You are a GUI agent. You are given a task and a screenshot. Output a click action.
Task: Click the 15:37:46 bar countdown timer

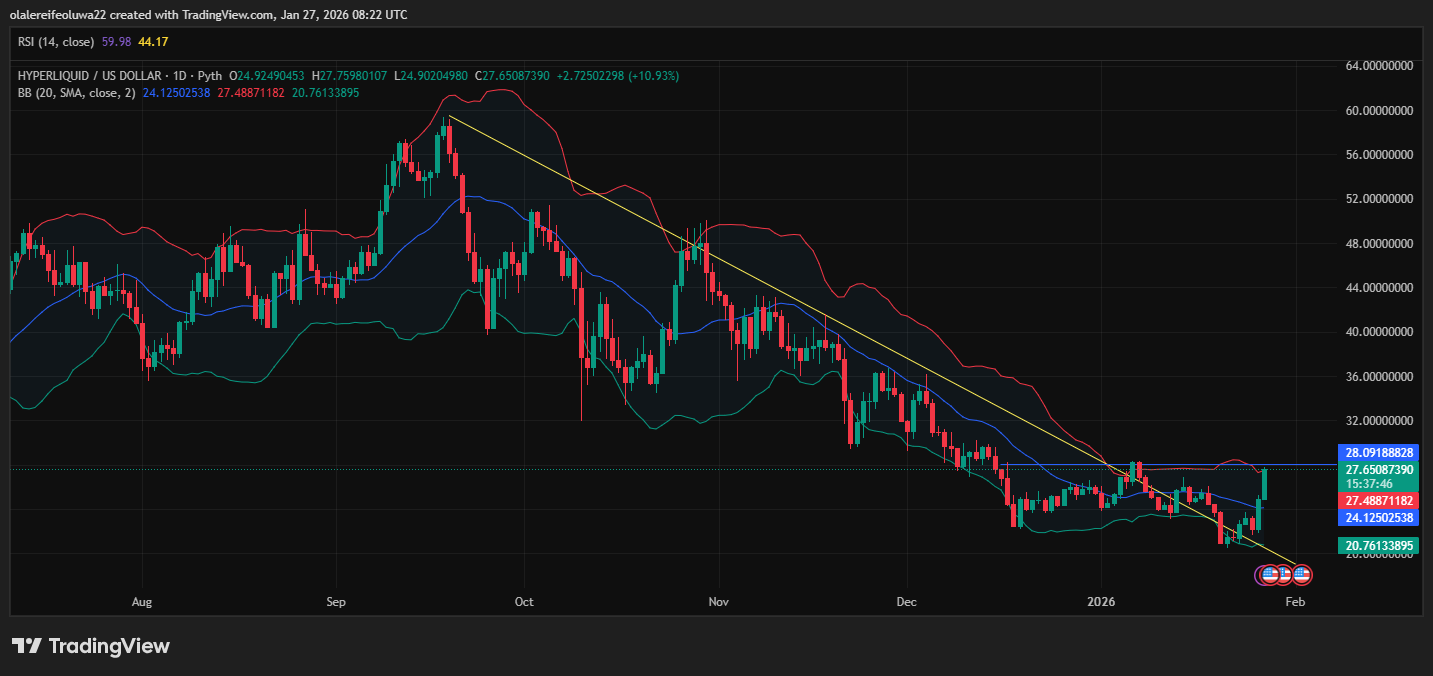pos(1368,482)
